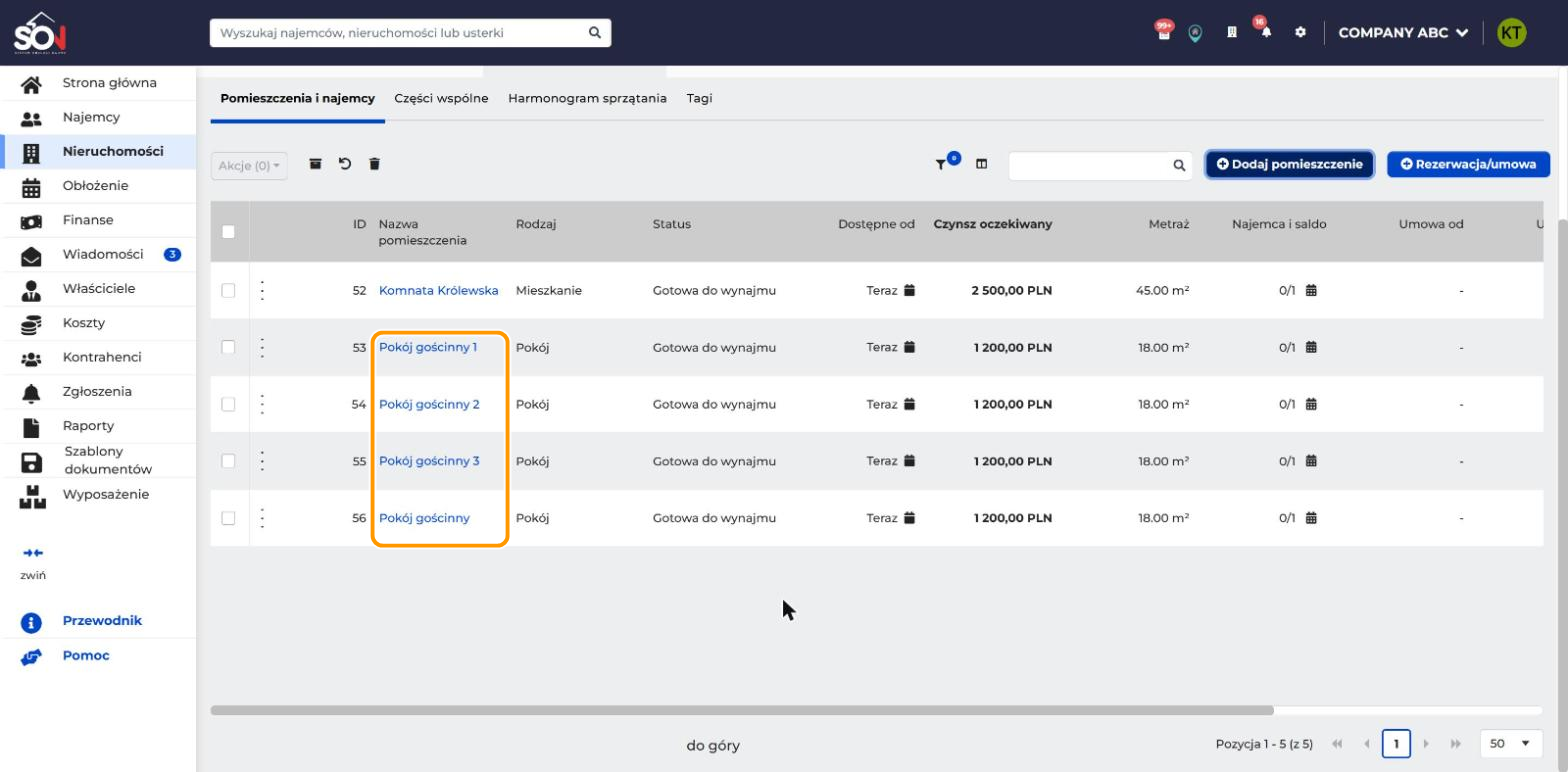The height and width of the screenshot is (772, 1568).
Task: Click the tenant calendar icon in Komnata Królewska row
Action: [x=1311, y=291]
